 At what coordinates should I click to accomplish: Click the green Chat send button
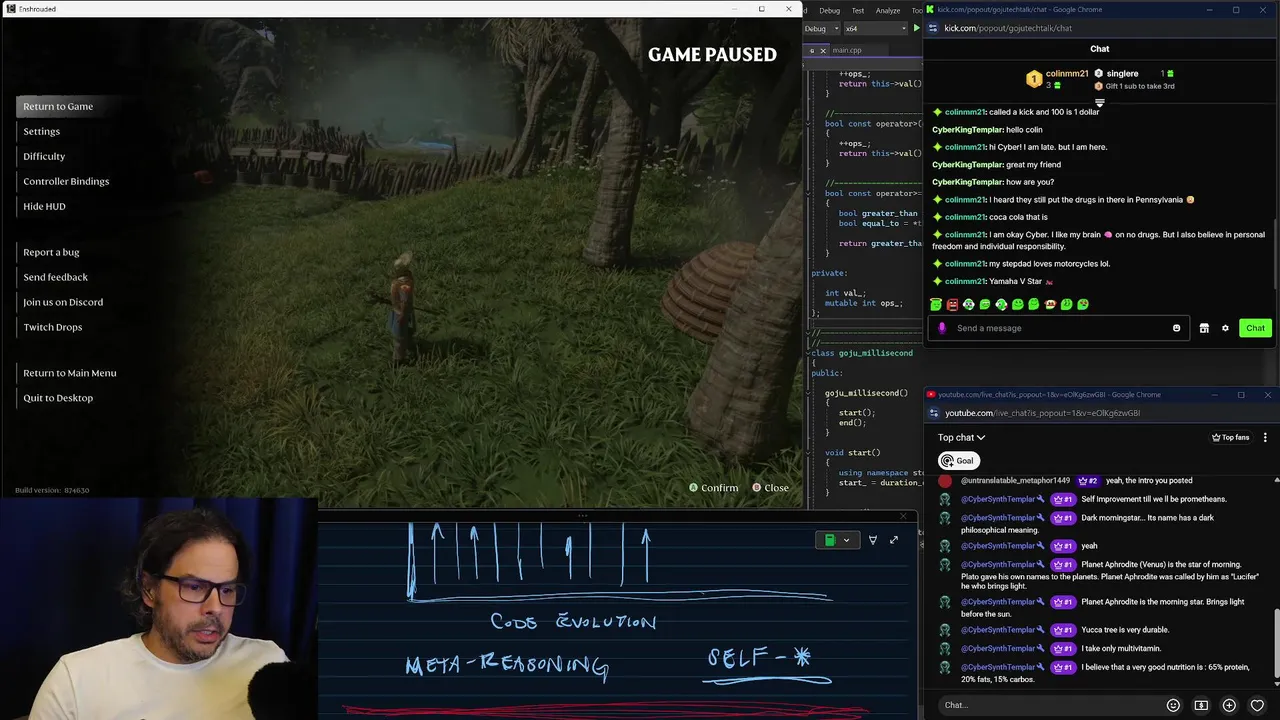point(1255,328)
